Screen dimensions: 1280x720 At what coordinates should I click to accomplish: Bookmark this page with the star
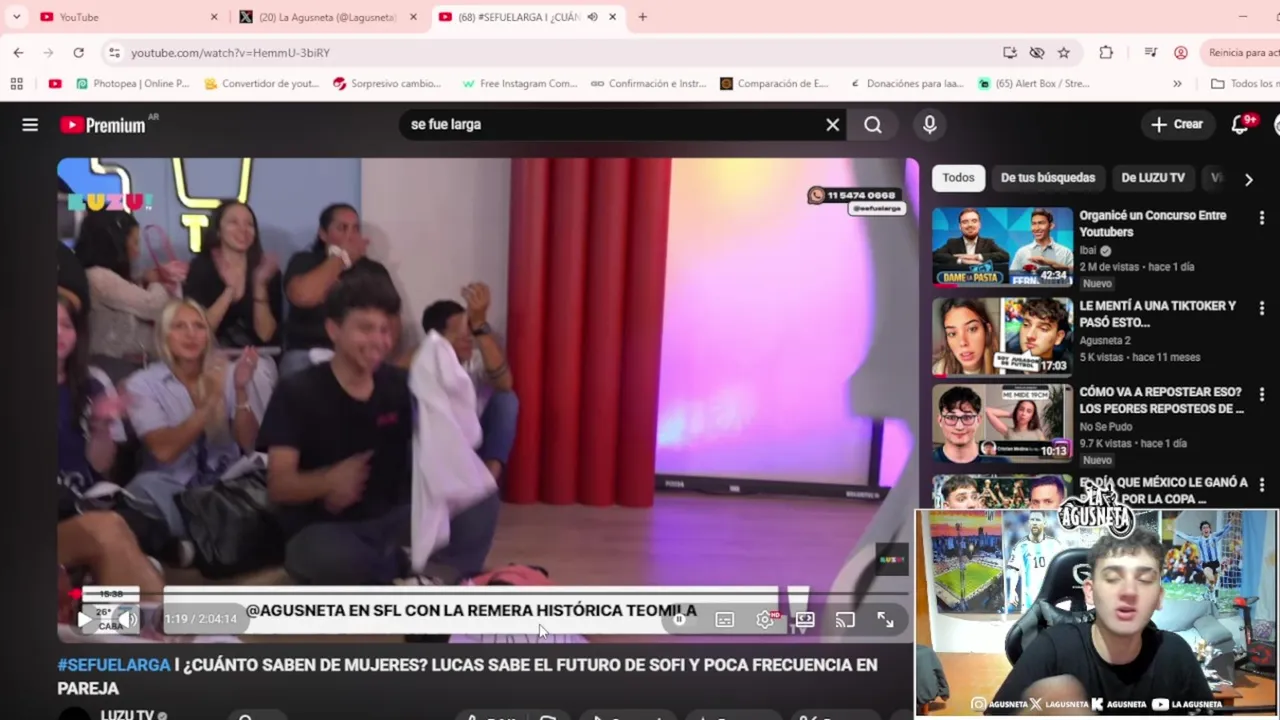tap(1064, 52)
